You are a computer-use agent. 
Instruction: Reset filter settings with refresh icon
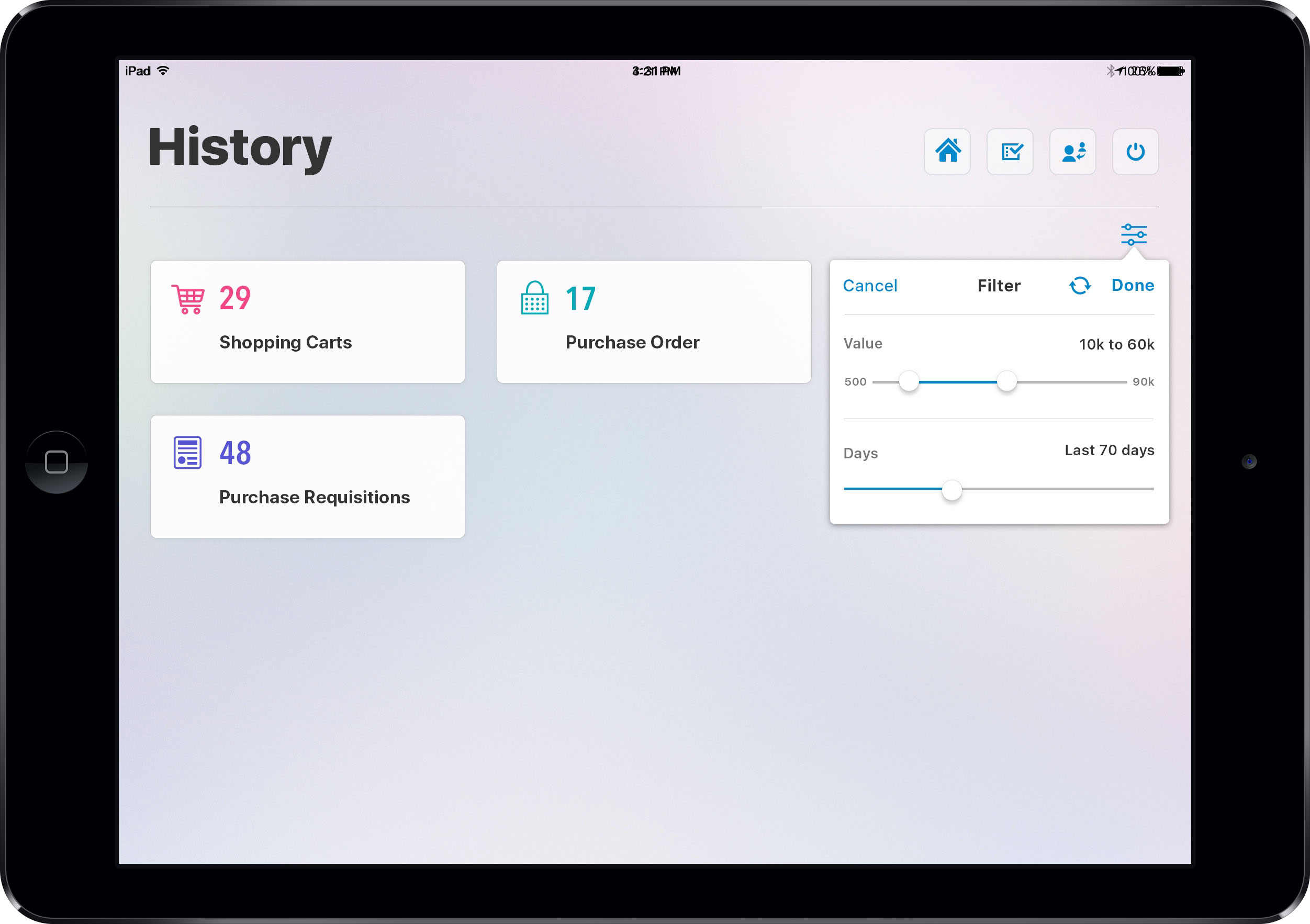point(1079,286)
